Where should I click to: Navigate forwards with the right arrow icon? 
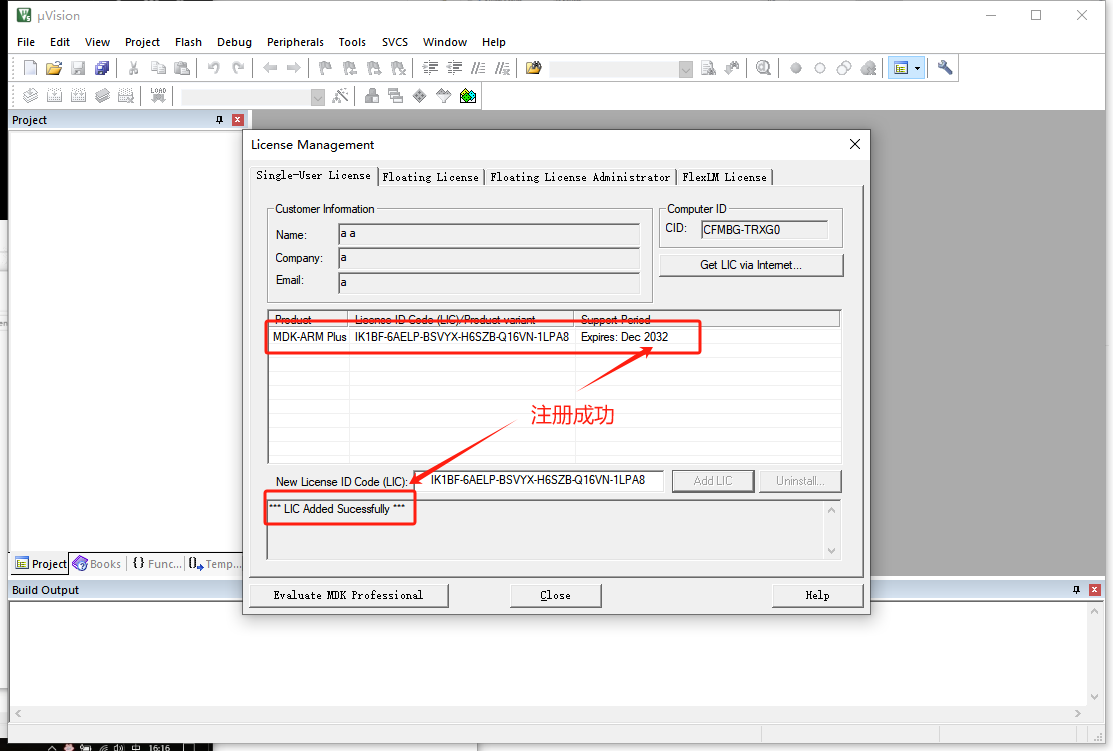[293, 68]
